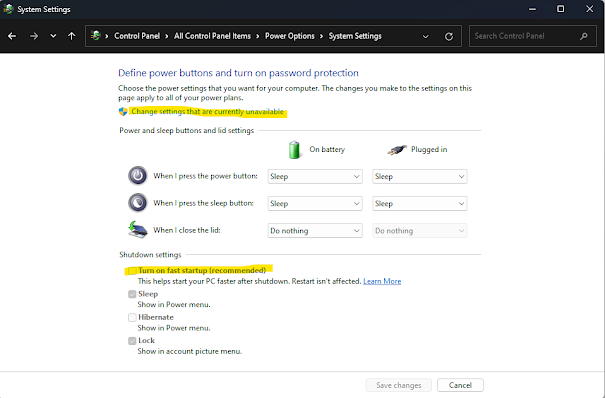605x398 pixels.
Task: Open All Control Panel Items breadcrumb
Action: click(x=212, y=36)
